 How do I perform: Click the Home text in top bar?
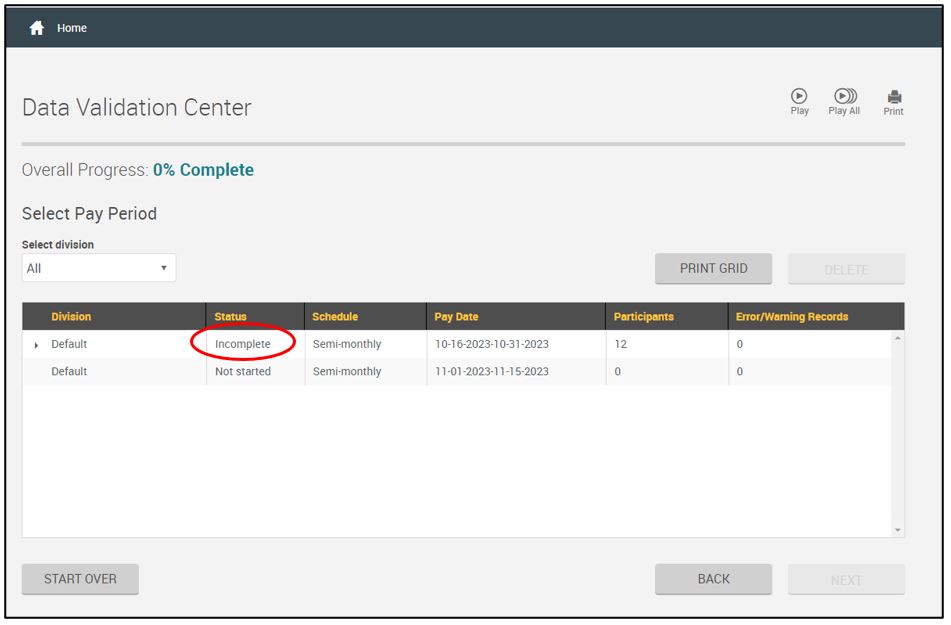point(72,28)
